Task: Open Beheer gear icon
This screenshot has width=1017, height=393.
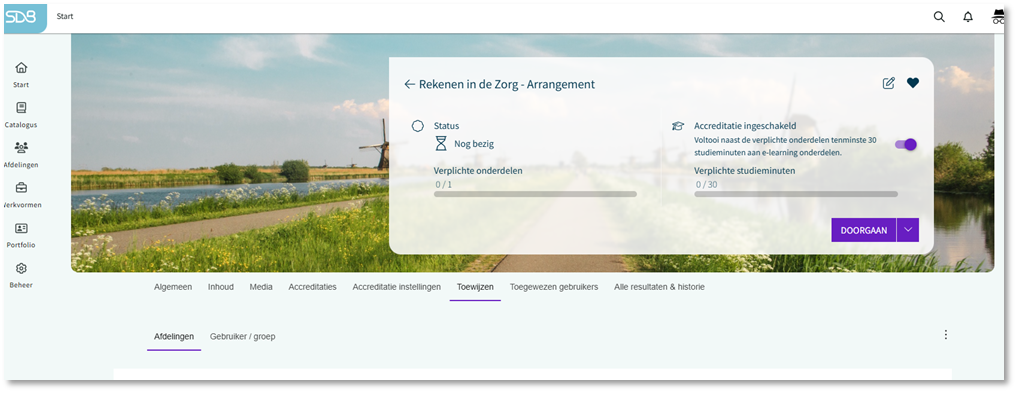Action: point(21,268)
